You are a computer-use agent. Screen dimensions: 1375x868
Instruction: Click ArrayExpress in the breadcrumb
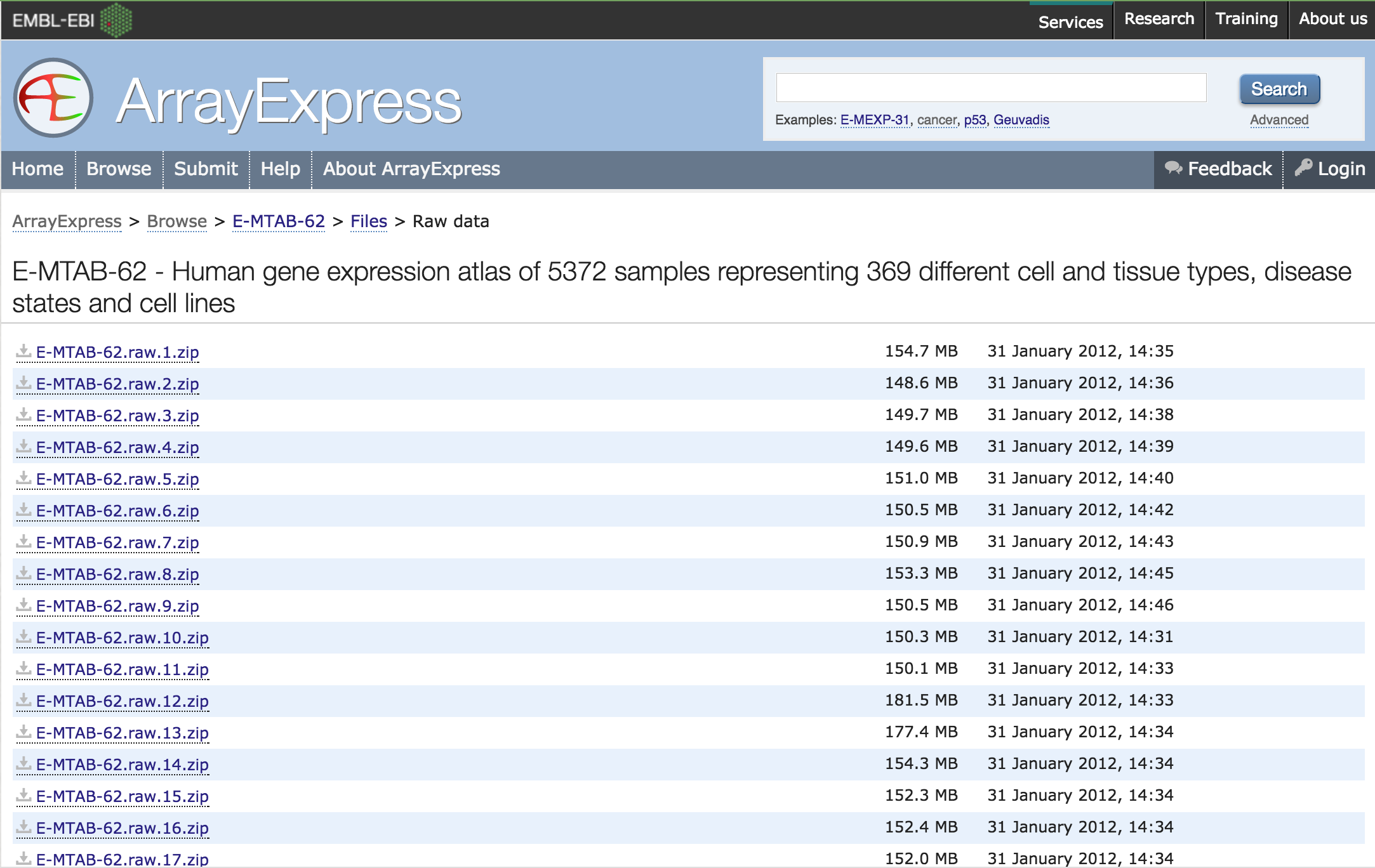coord(67,221)
